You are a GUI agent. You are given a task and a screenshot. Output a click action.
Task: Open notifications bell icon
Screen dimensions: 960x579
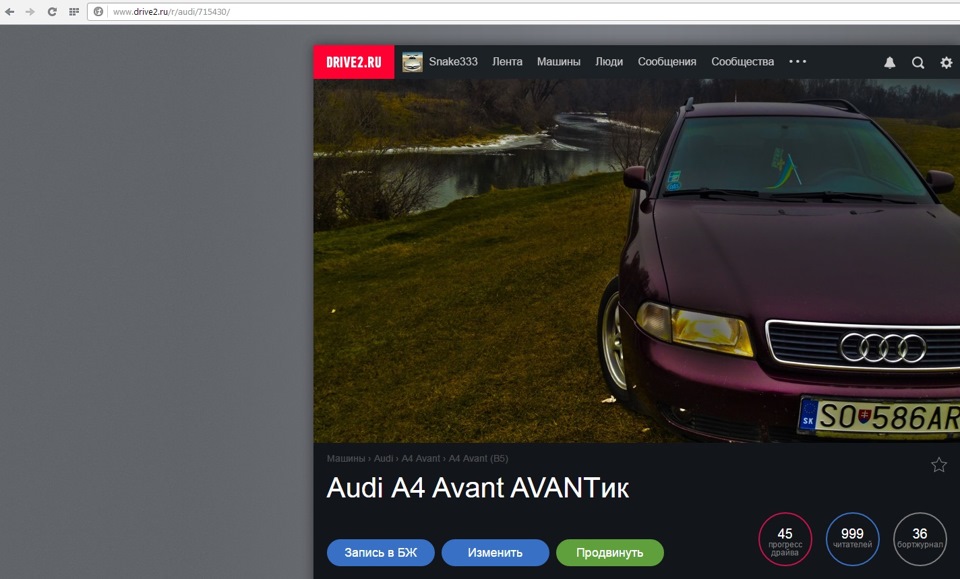pos(890,62)
